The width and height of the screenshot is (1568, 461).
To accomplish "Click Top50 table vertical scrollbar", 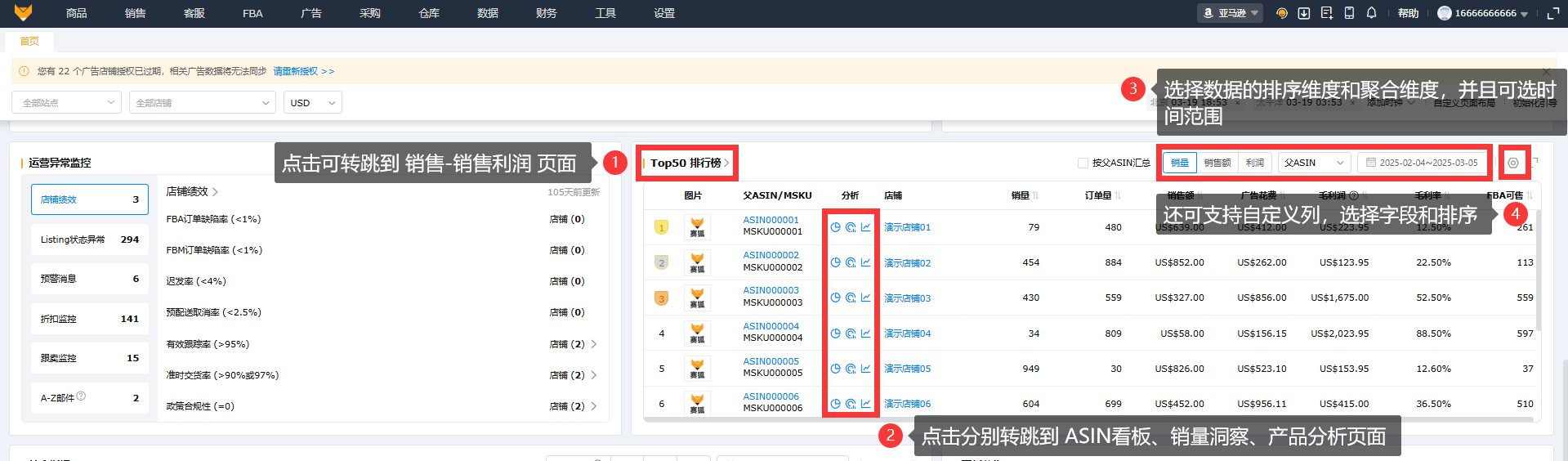I will [x=1539, y=271].
